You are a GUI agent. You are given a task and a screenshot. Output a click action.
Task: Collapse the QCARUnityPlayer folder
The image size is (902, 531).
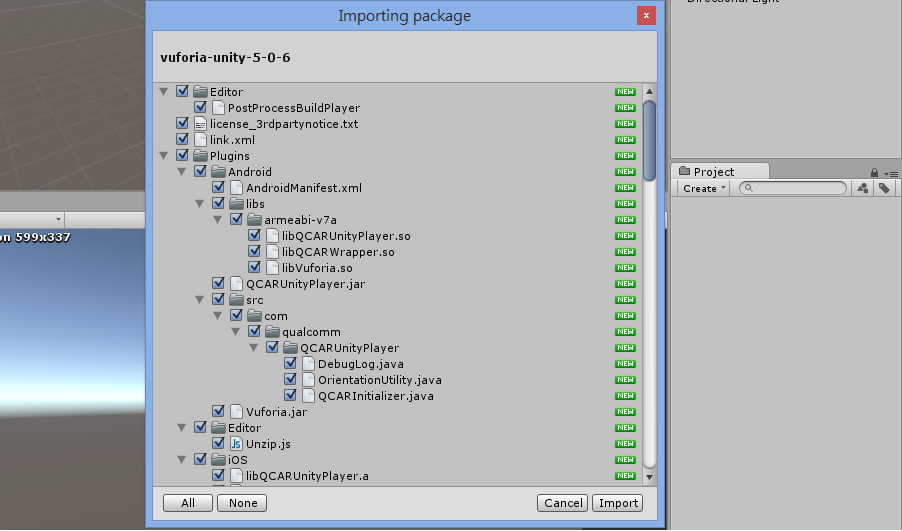tap(254, 347)
